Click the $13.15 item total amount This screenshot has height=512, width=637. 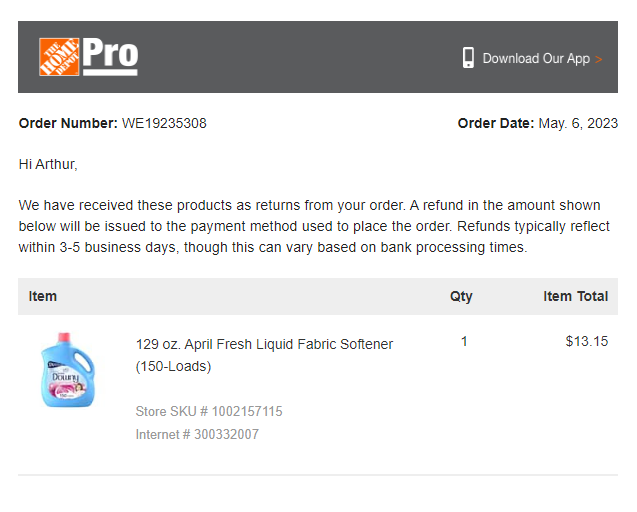(x=587, y=341)
